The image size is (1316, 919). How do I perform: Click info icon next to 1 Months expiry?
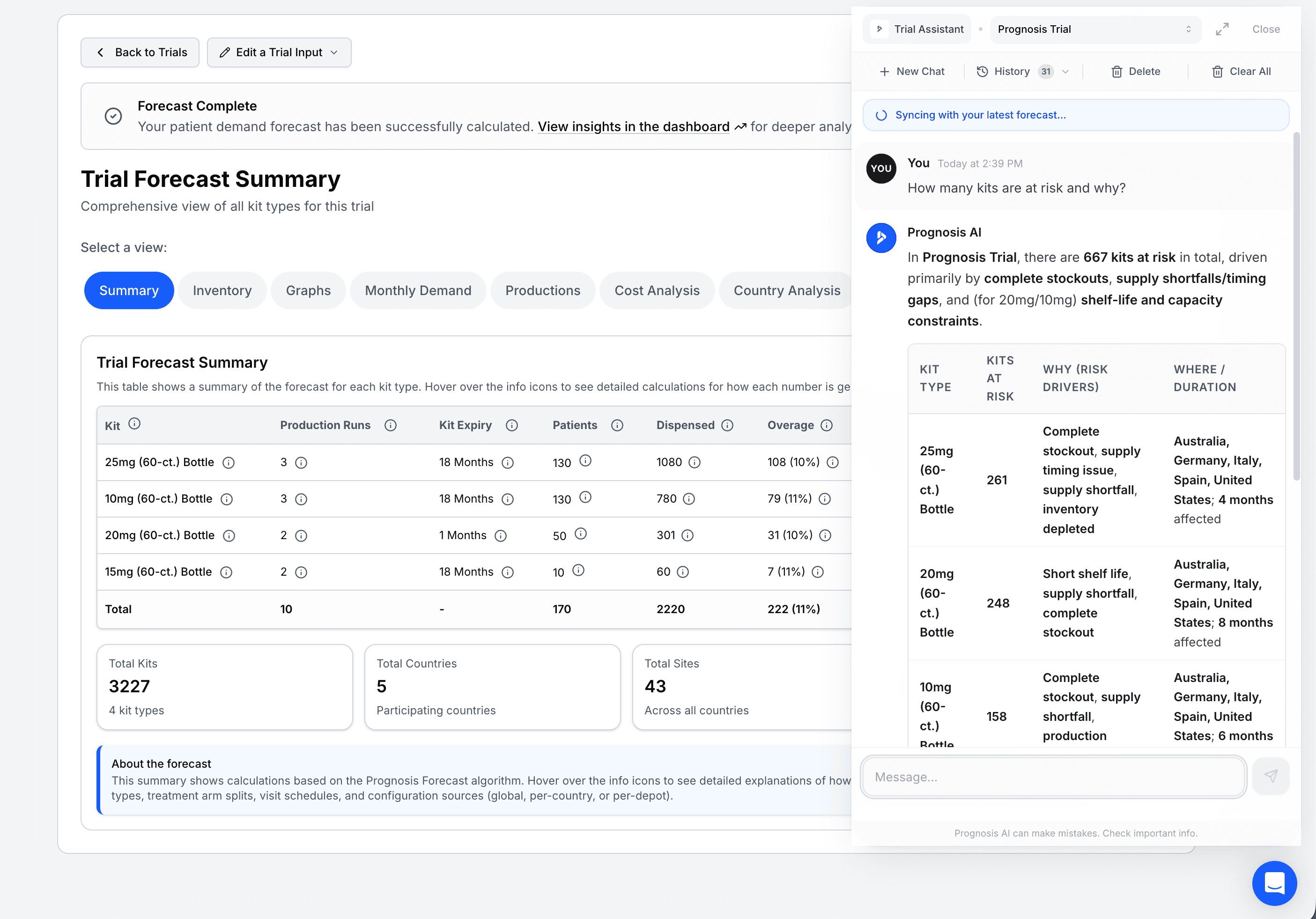(x=500, y=535)
